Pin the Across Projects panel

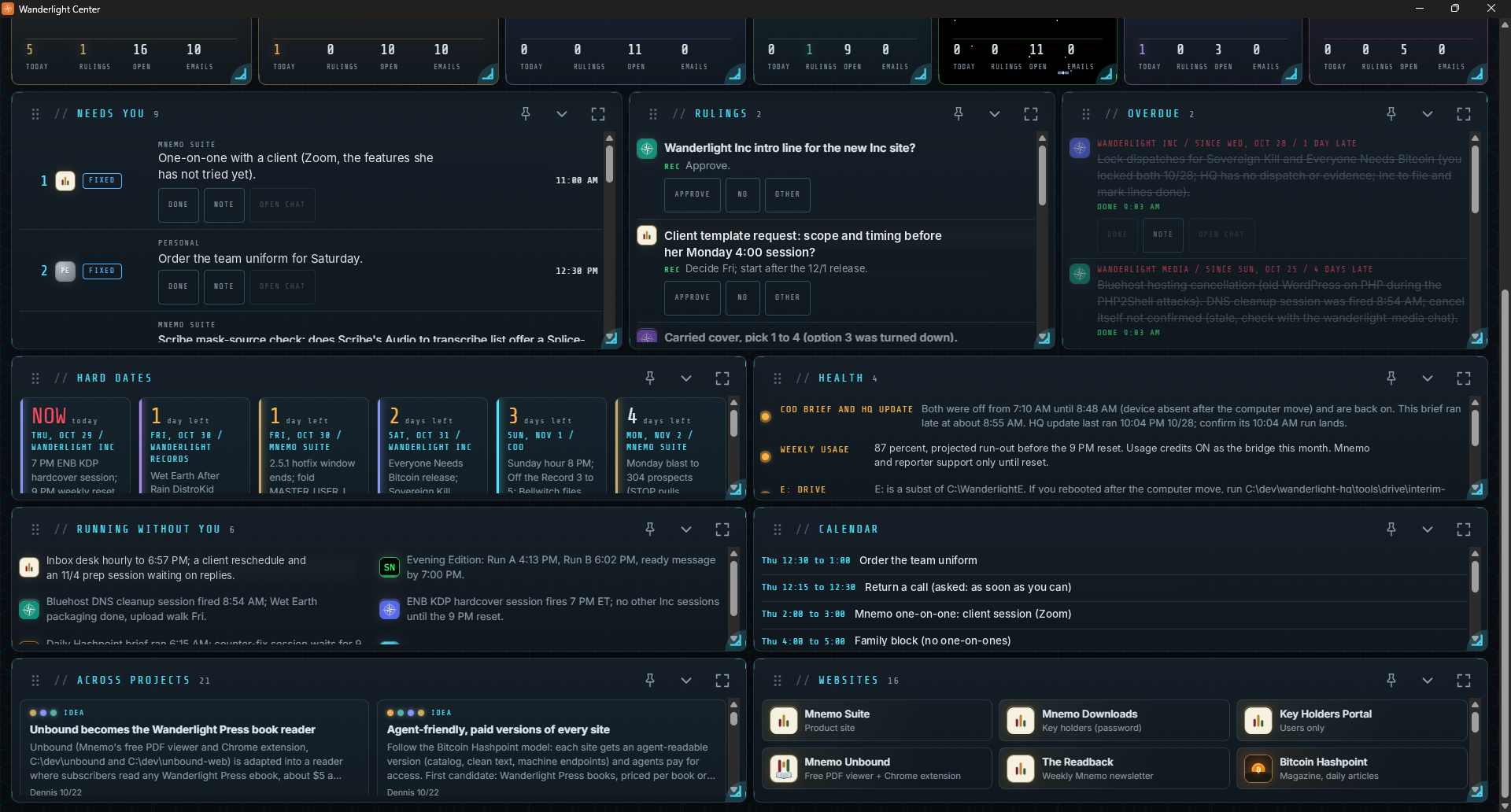pyautogui.click(x=650, y=681)
